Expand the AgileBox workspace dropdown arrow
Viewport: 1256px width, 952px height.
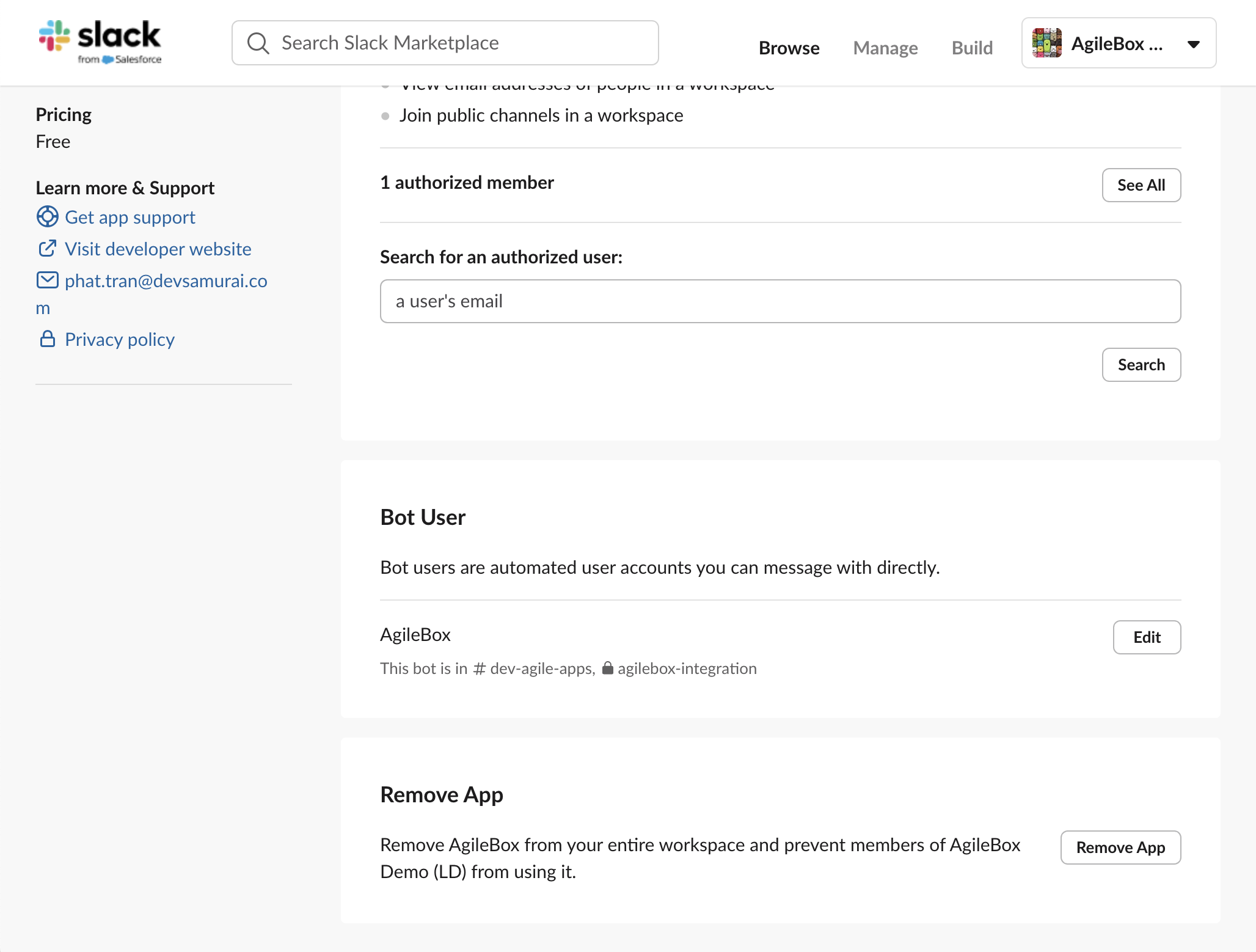[1193, 44]
